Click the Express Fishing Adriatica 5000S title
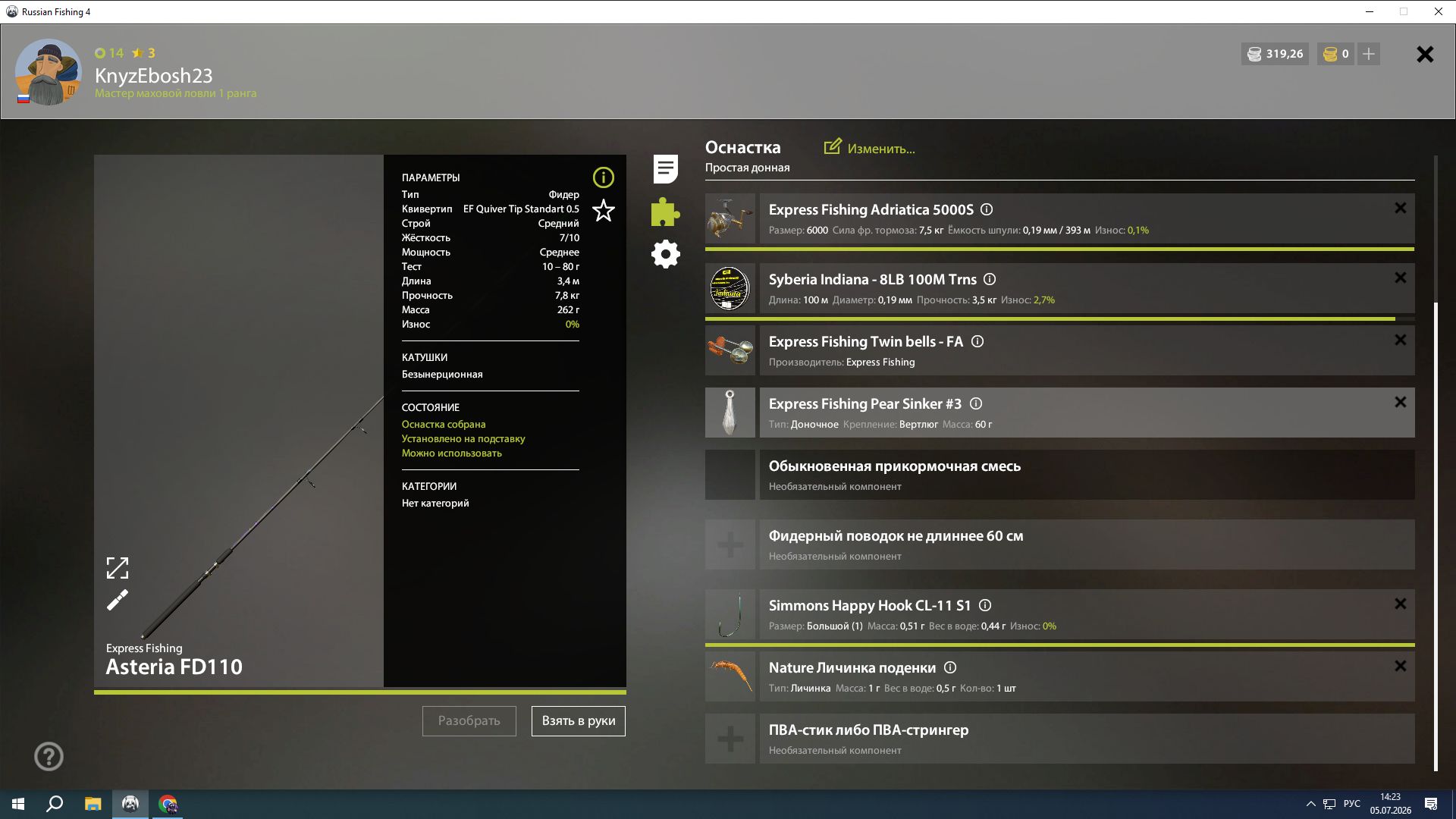 tap(871, 209)
